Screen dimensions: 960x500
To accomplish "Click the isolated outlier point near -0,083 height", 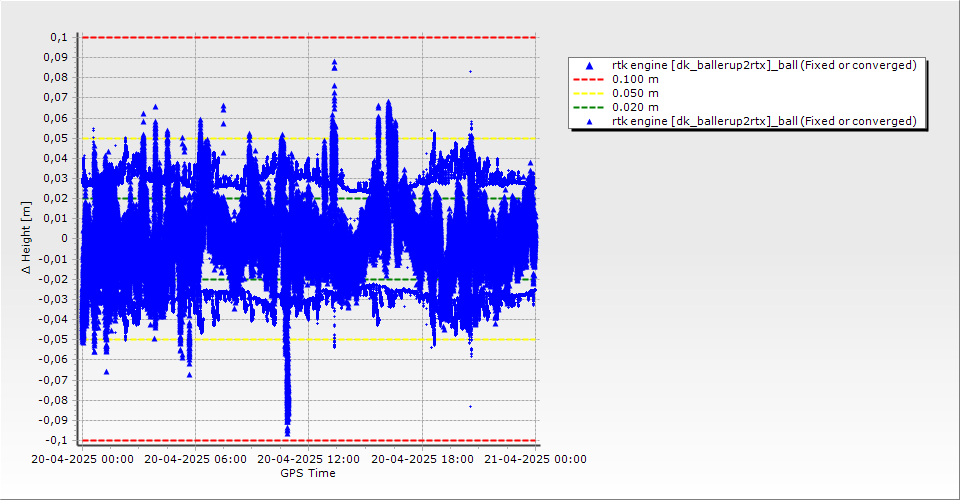I will click(470, 406).
